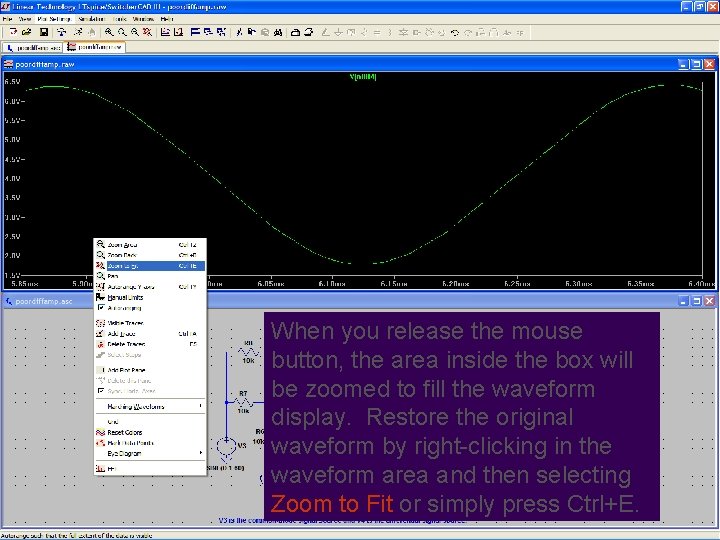This screenshot has width=720, height=540.
Task: Click the Zoom to Fit toolbar icon
Action: tap(147, 32)
